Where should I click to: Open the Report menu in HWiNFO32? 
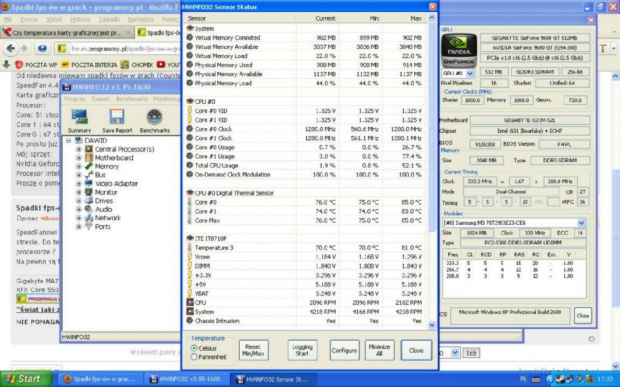(101, 99)
